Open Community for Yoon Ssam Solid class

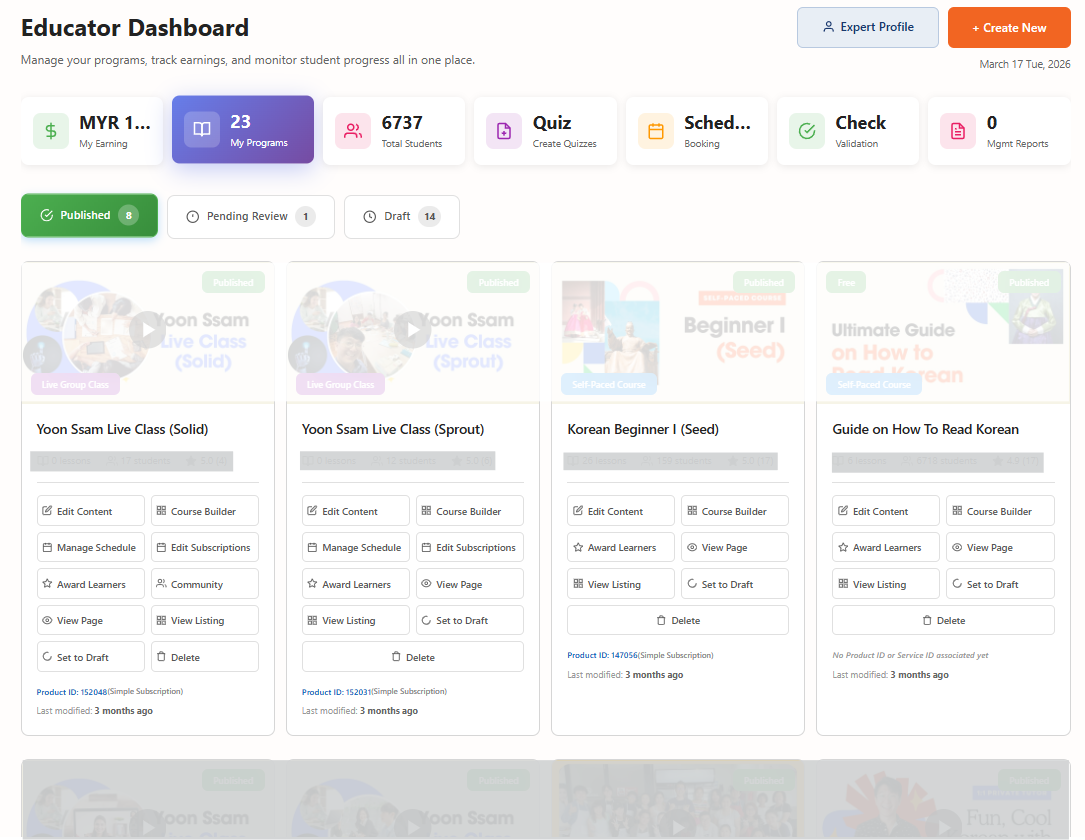pos(205,584)
